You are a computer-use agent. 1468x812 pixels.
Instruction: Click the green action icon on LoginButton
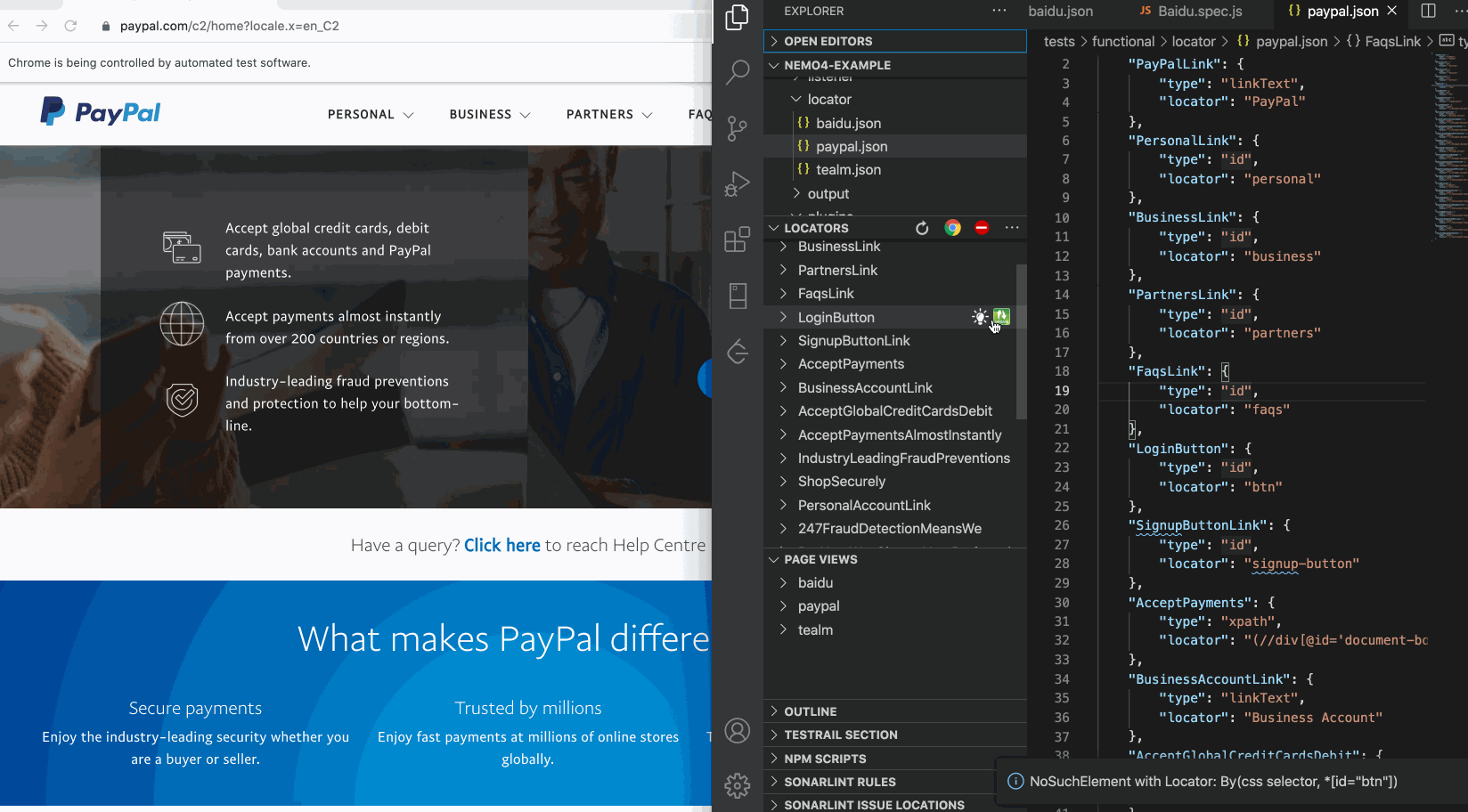coord(1001,316)
